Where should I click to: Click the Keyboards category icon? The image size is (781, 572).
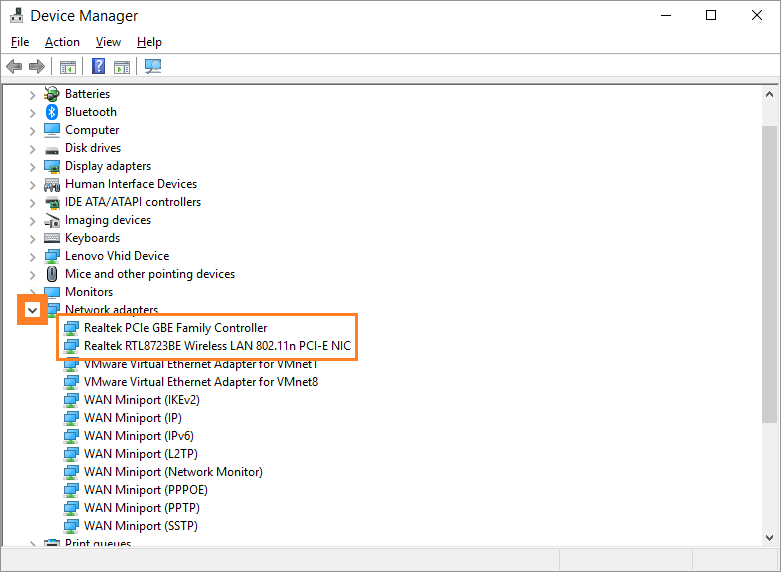tap(52, 238)
